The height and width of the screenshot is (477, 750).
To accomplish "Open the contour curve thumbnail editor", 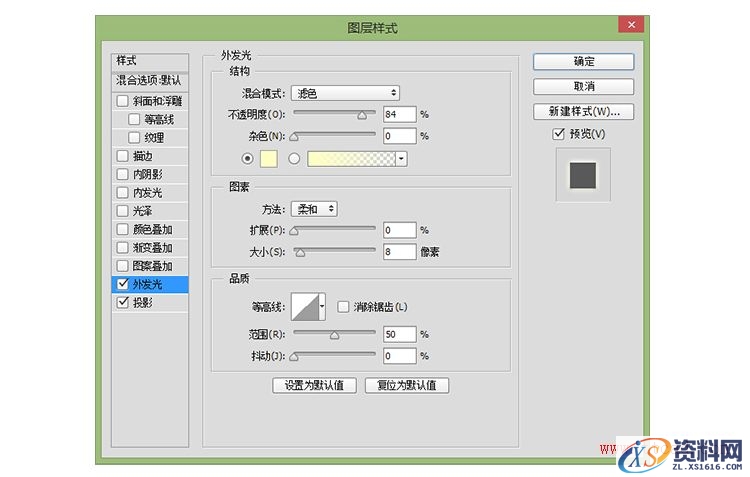I will (305, 307).
